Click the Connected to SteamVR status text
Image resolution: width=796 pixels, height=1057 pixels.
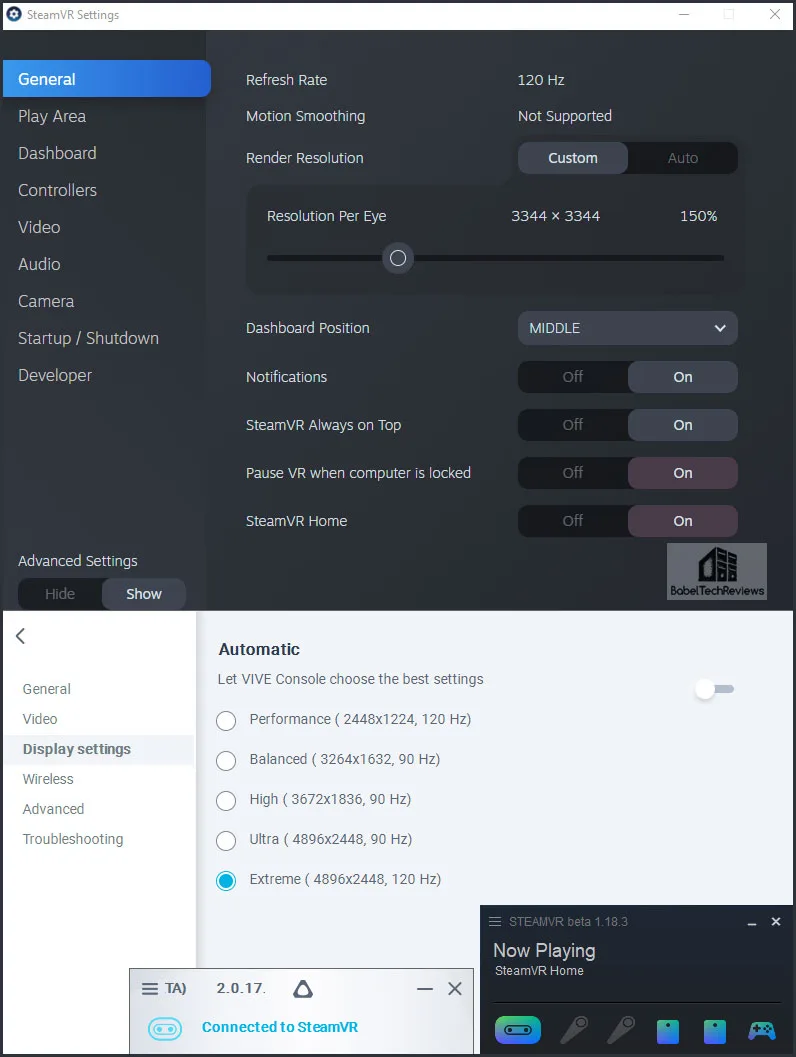[280, 1027]
